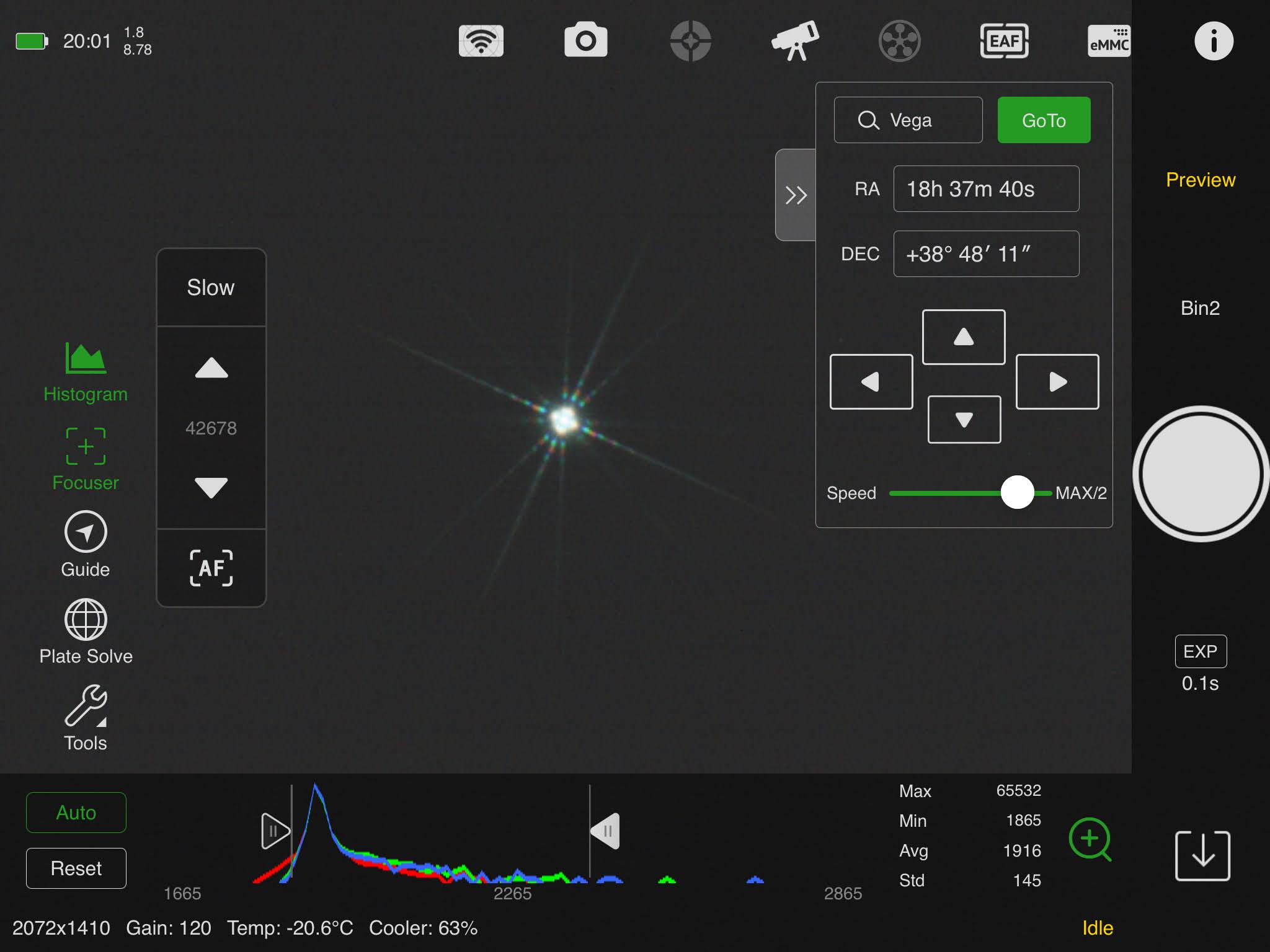The height and width of the screenshot is (952, 1270).
Task: Open the guide scope crosshair icon
Action: point(690,41)
